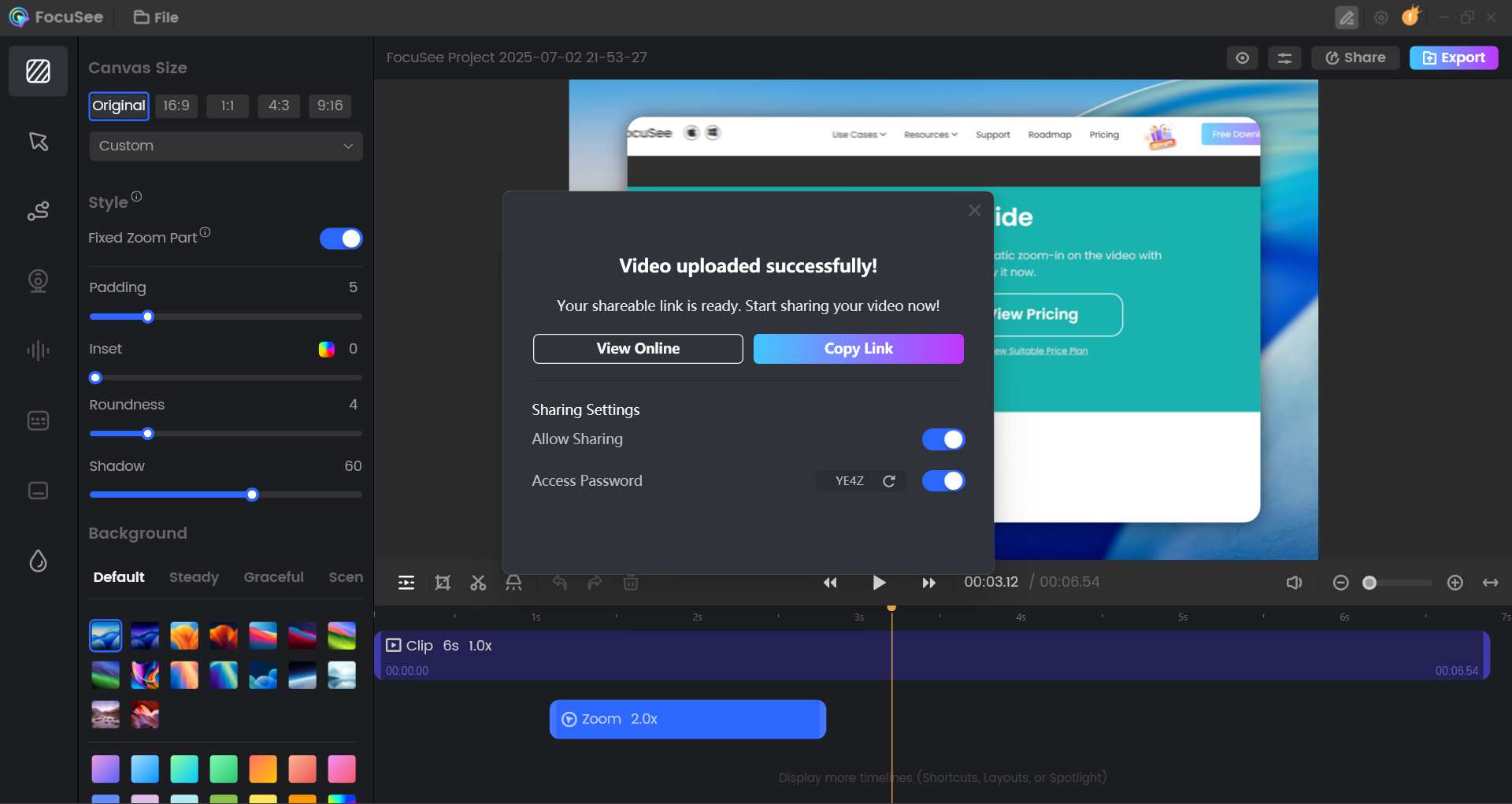Open the captions sidebar icon
This screenshot has height=804, width=1512.
38,491
